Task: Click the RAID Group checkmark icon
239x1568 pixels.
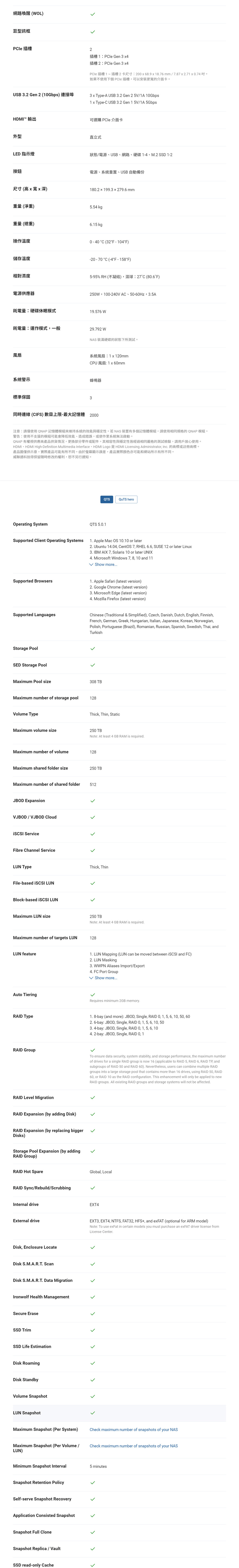Action: pos(92,1050)
